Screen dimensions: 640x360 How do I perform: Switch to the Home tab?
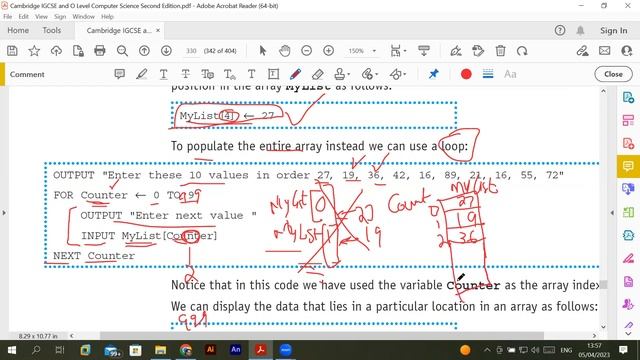[18, 31]
